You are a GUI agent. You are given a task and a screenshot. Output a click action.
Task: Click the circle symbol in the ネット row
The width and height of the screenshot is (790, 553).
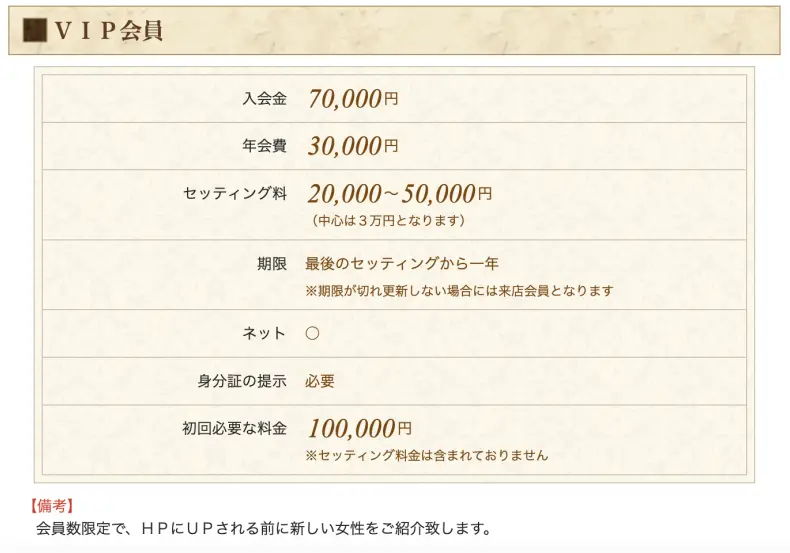click(312, 333)
